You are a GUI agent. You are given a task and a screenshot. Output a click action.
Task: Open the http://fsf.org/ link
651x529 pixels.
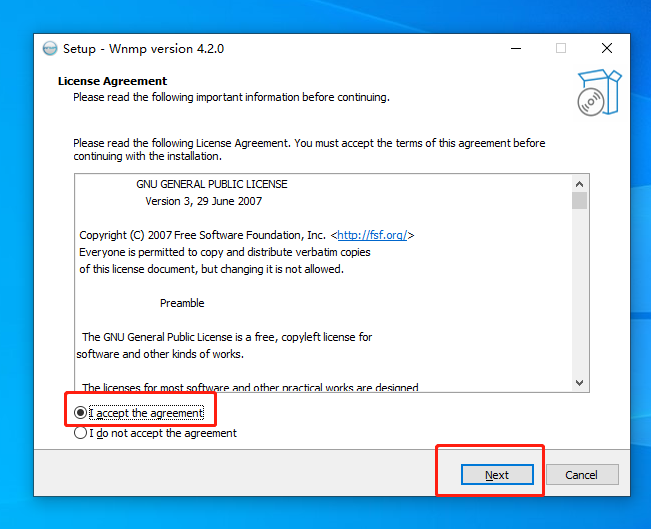[x=372, y=235]
